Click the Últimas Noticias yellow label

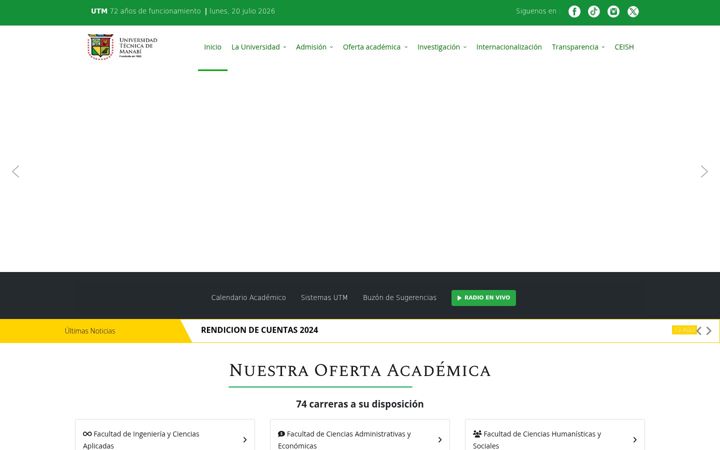tap(90, 331)
